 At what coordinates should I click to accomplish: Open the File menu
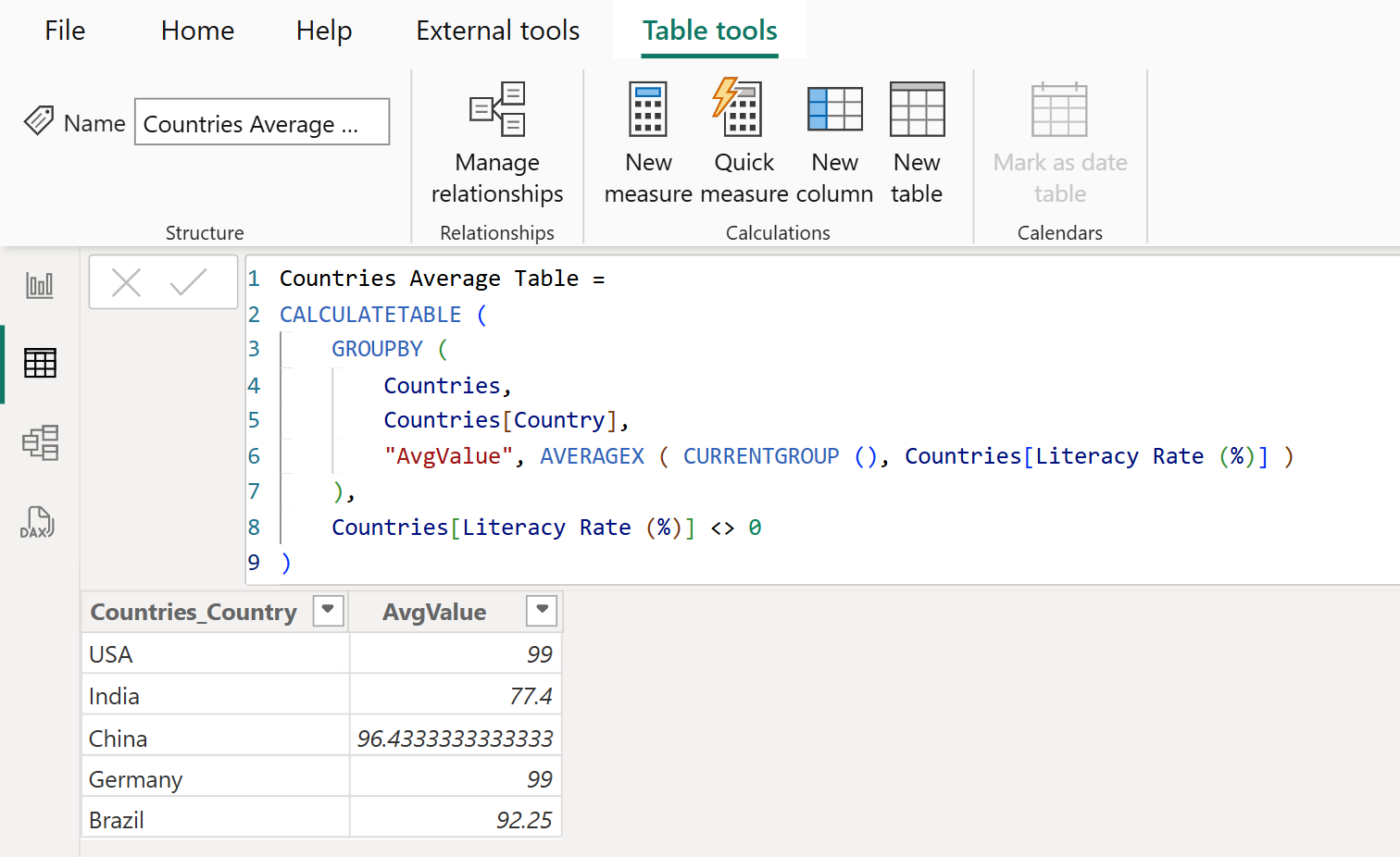point(64,31)
